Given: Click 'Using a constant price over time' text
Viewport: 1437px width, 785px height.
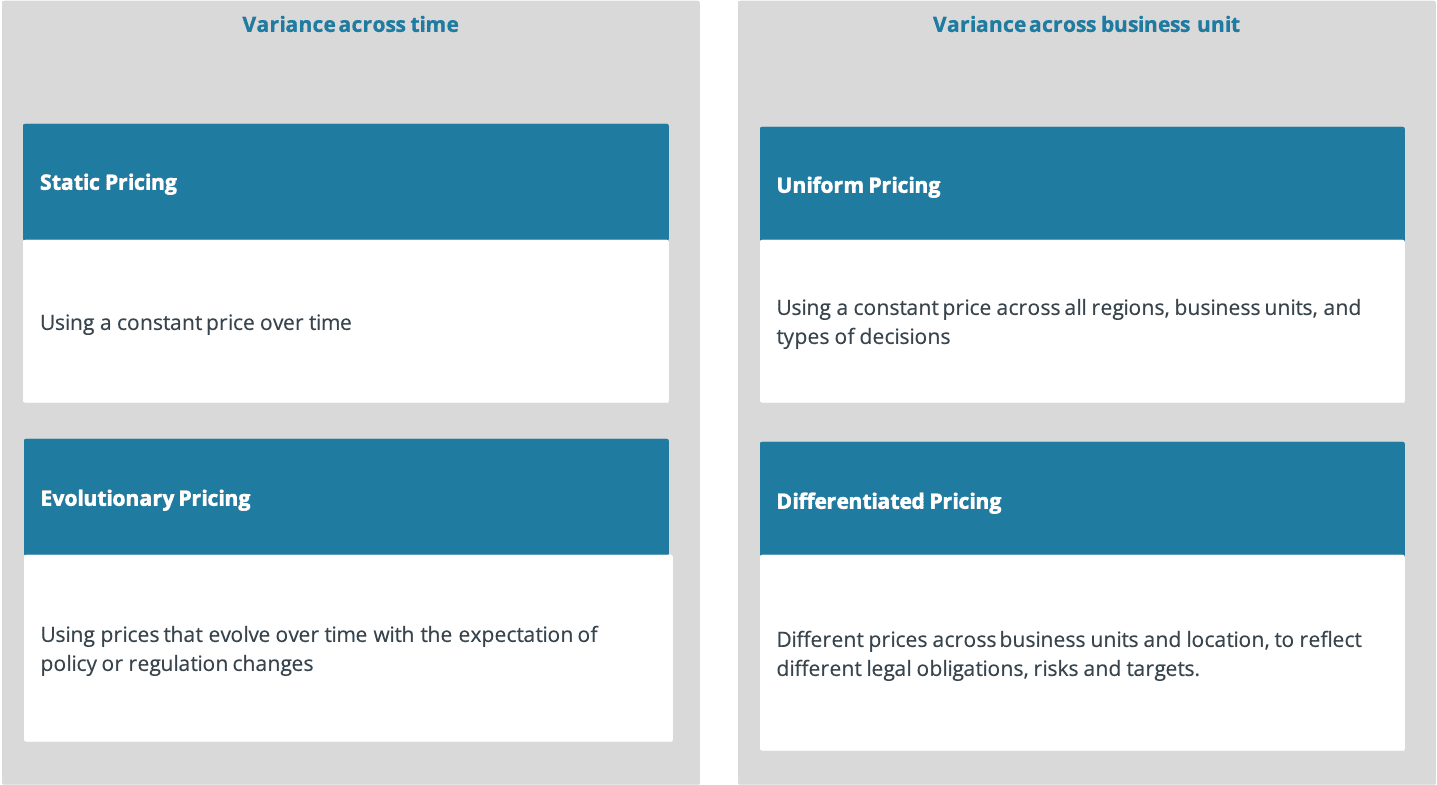Looking at the screenshot, I should point(196,323).
